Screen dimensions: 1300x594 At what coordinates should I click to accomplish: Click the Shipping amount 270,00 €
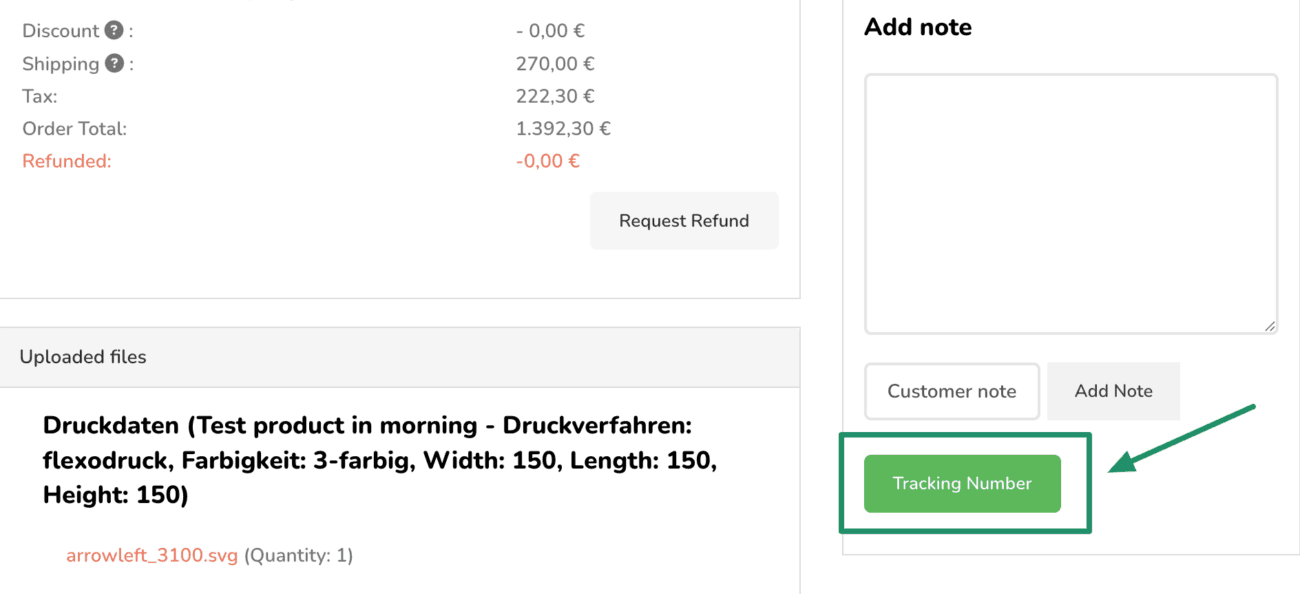click(x=555, y=64)
